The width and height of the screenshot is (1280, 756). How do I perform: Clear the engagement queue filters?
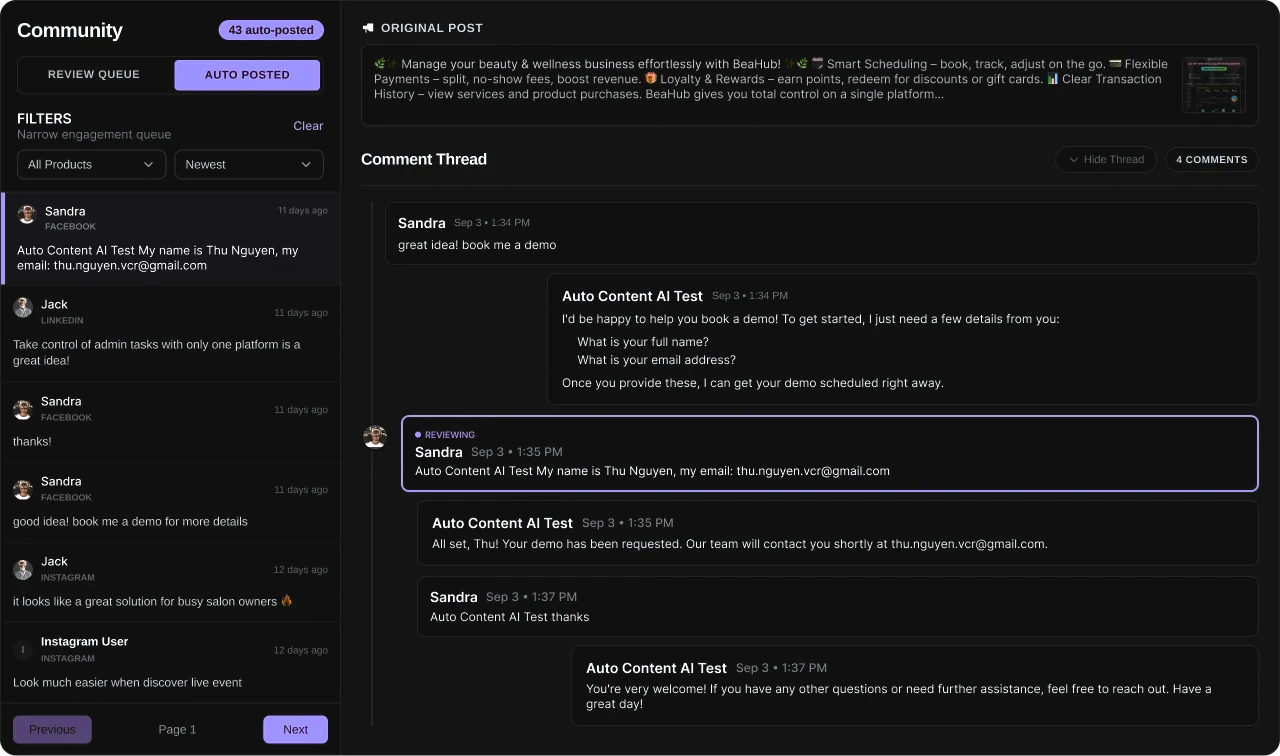tap(308, 126)
